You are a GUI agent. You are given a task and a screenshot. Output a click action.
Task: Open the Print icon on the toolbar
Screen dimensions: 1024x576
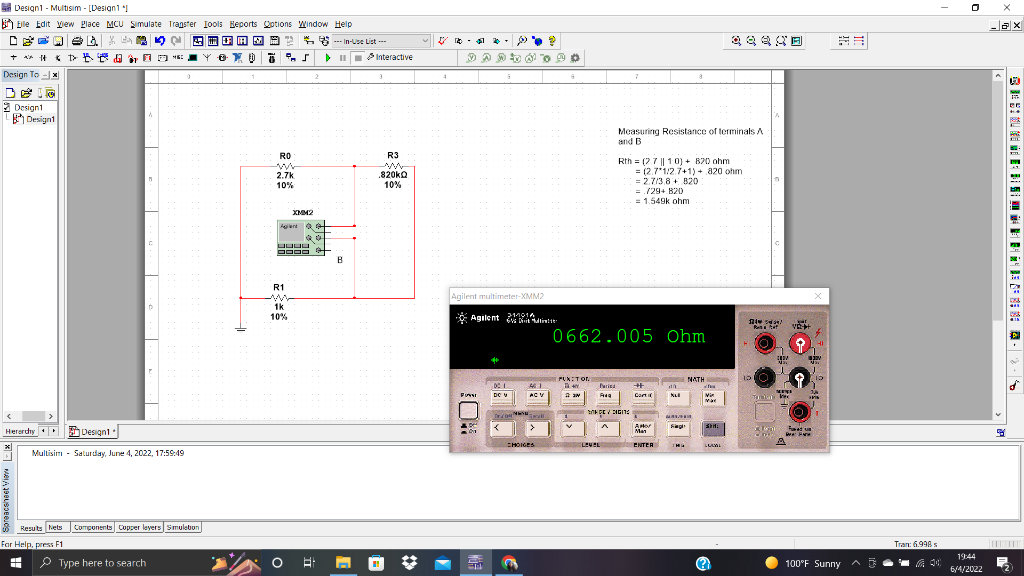point(75,41)
